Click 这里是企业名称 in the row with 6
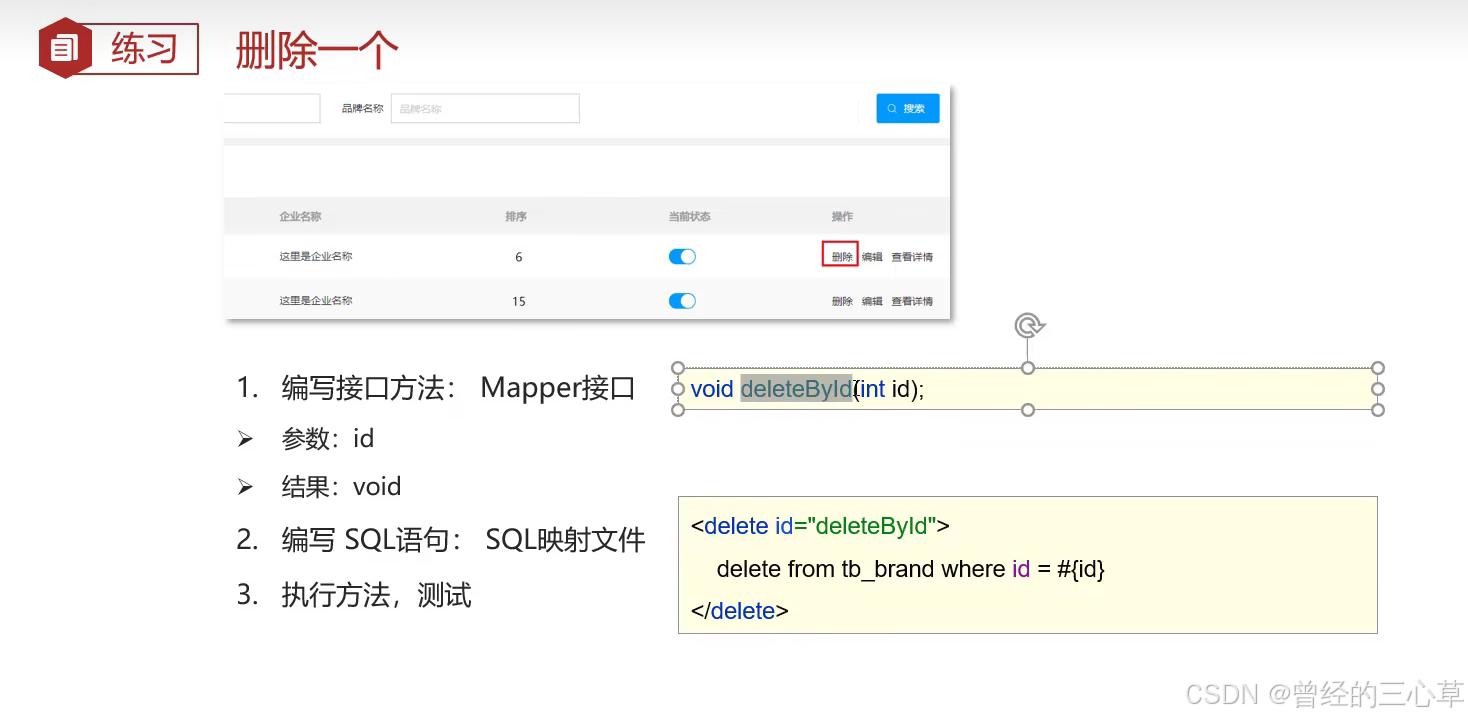The height and width of the screenshot is (720, 1468). (x=316, y=257)
